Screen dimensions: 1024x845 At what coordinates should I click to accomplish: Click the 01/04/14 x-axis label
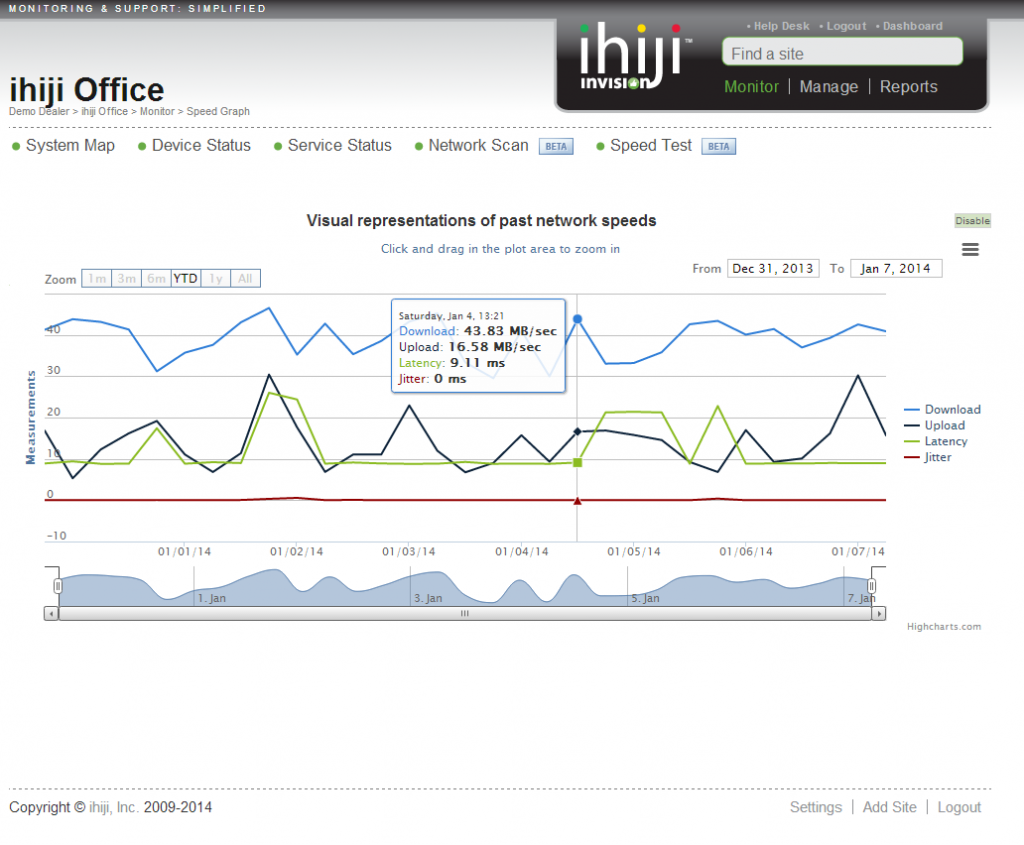(522, 552)
